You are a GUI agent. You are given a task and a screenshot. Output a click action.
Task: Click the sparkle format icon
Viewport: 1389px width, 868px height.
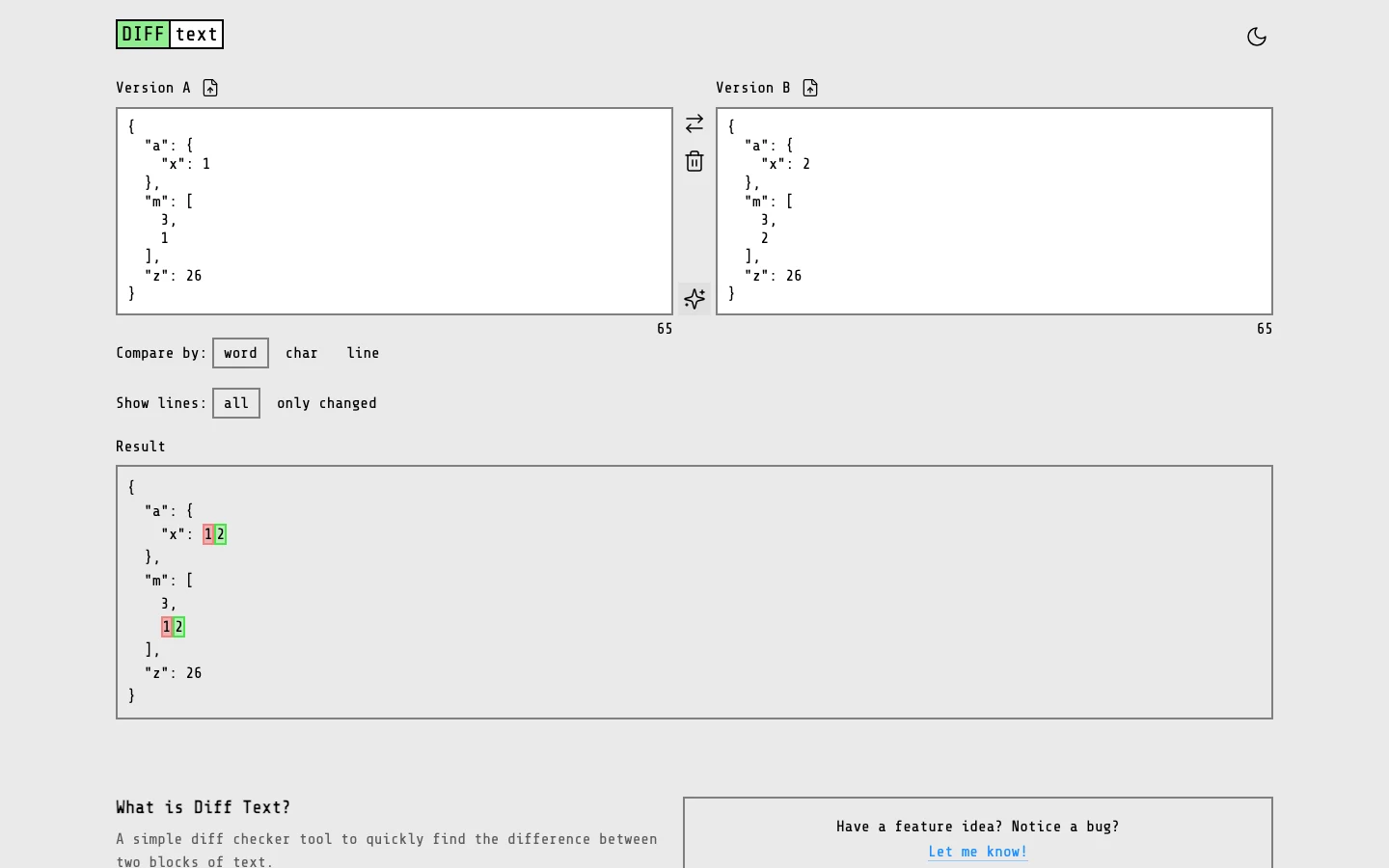tap(694, 299)
